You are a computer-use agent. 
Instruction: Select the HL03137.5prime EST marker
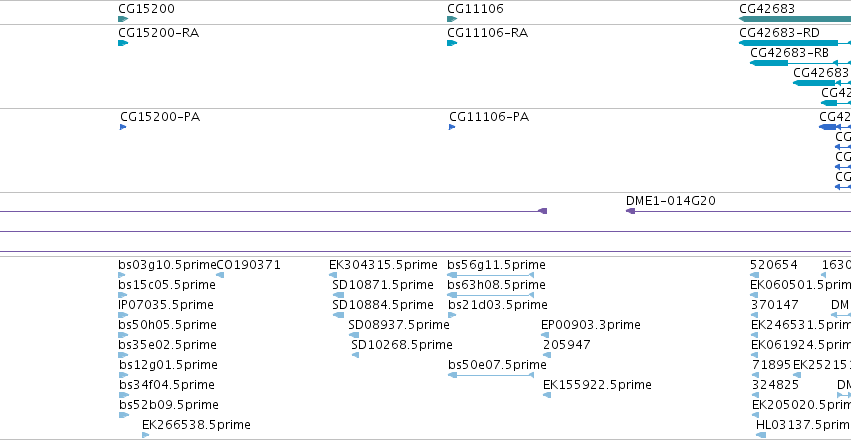tap(761, 435)
